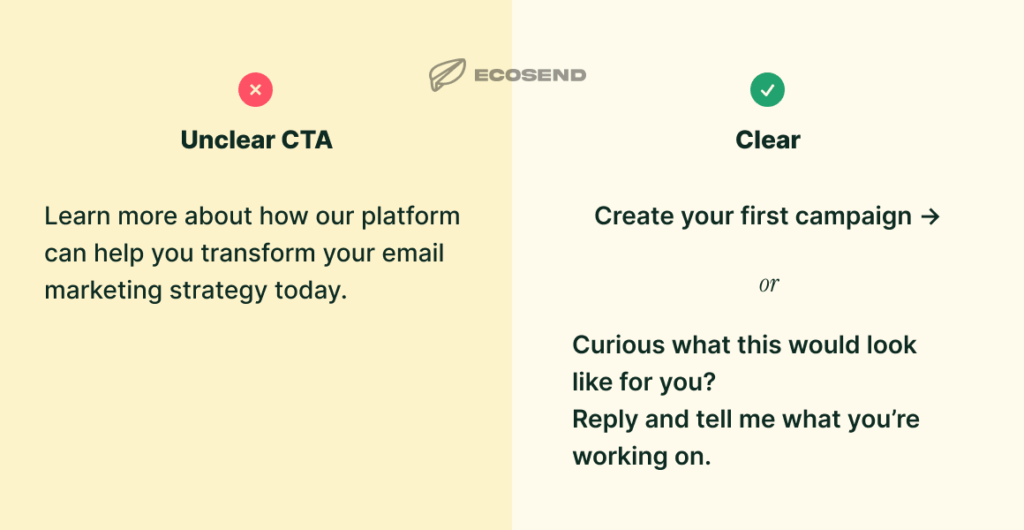Click "Reply and tell me what you're" line
This screenshot has width=1024, height=530.
[x=745, y=419]
